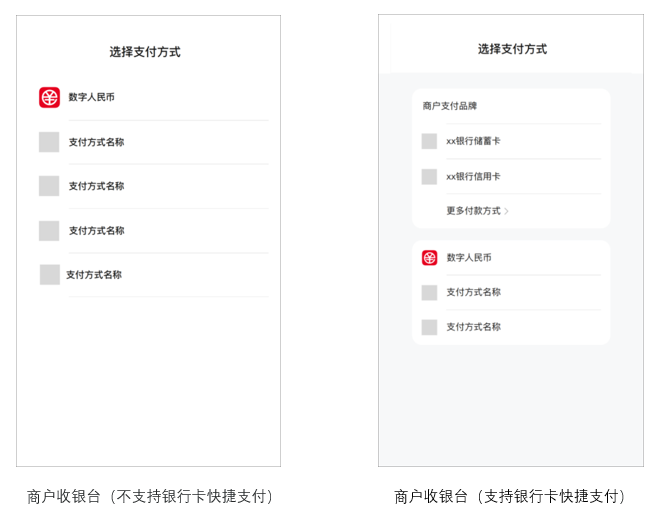661x519 pixels.
Task: Click the gray icon beside xx银行信用卡
Action: [x=429, y=177]
